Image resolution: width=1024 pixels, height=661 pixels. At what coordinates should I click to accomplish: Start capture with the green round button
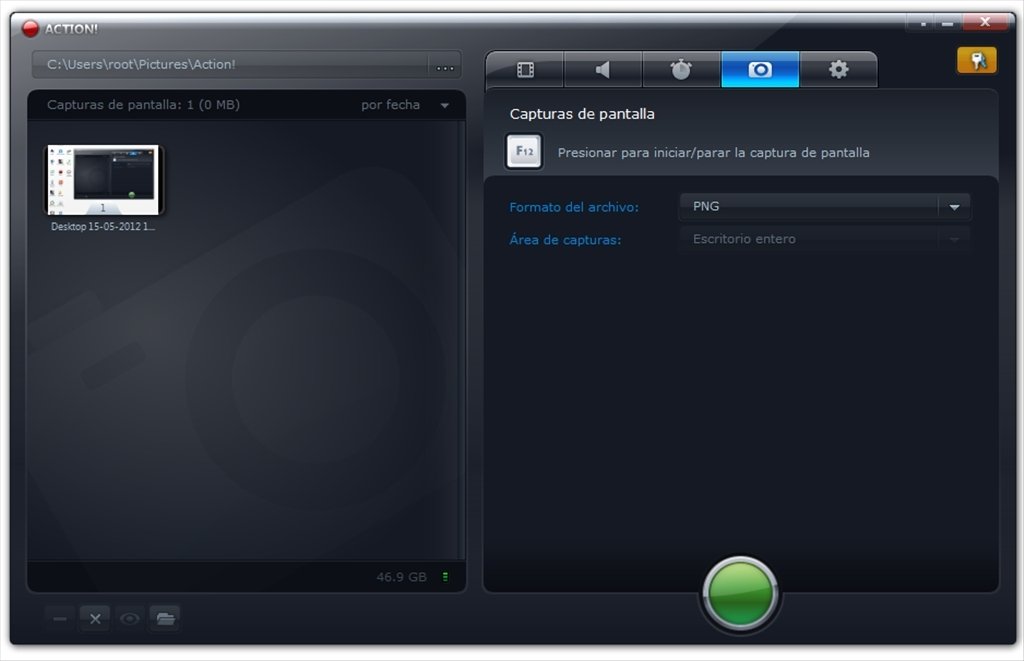pos(740,593)
